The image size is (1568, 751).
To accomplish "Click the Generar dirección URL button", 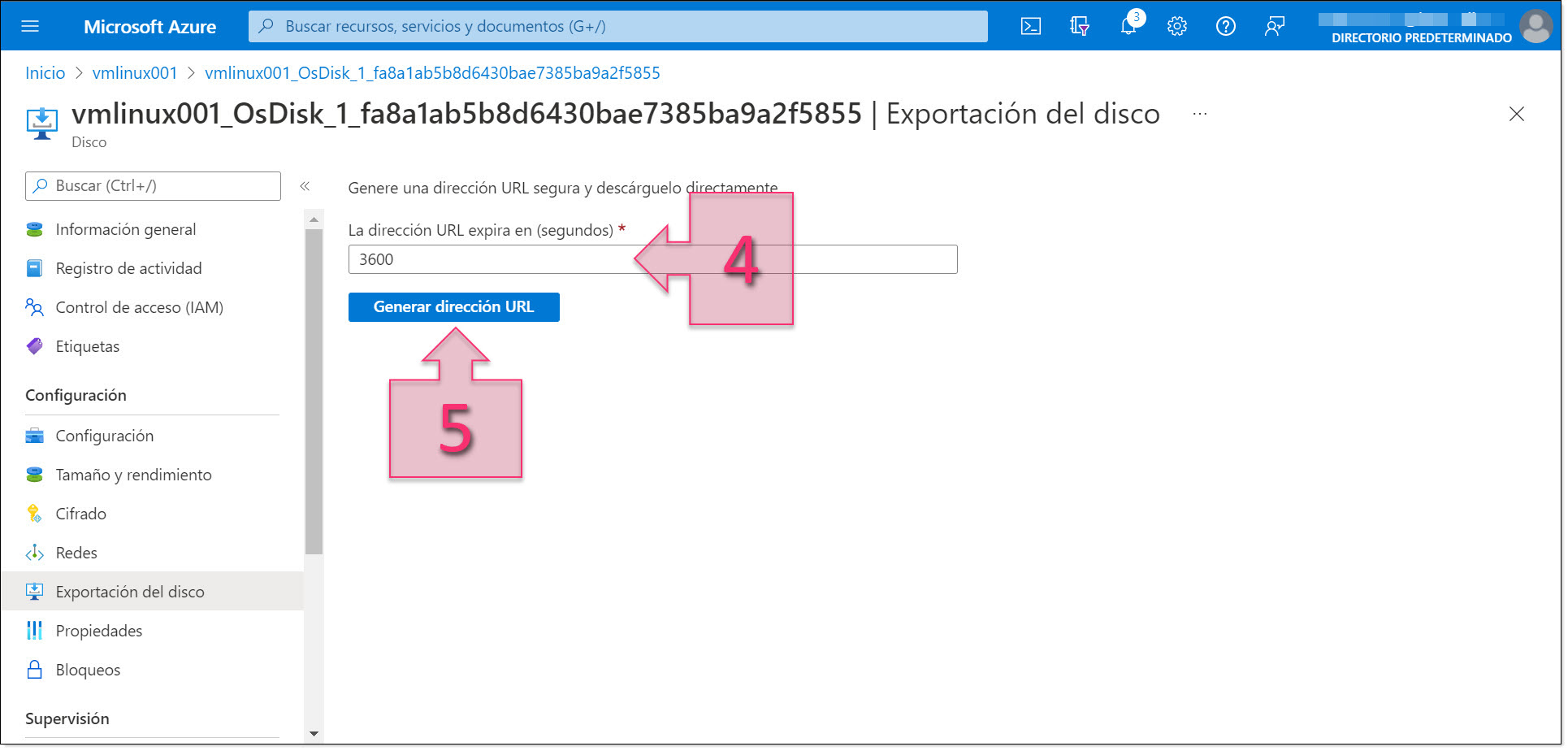I will [454, 306].
